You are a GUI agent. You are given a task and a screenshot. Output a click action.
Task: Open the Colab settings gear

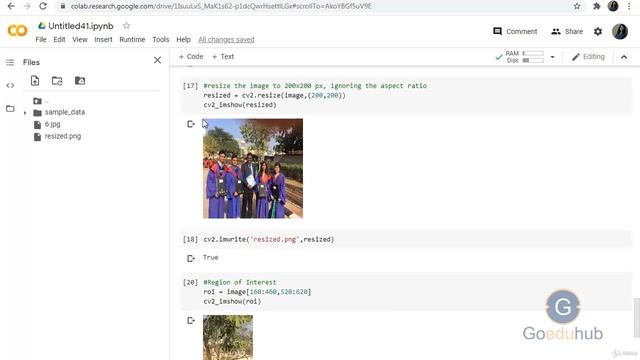pyautogui.click(x=598, y=31)
